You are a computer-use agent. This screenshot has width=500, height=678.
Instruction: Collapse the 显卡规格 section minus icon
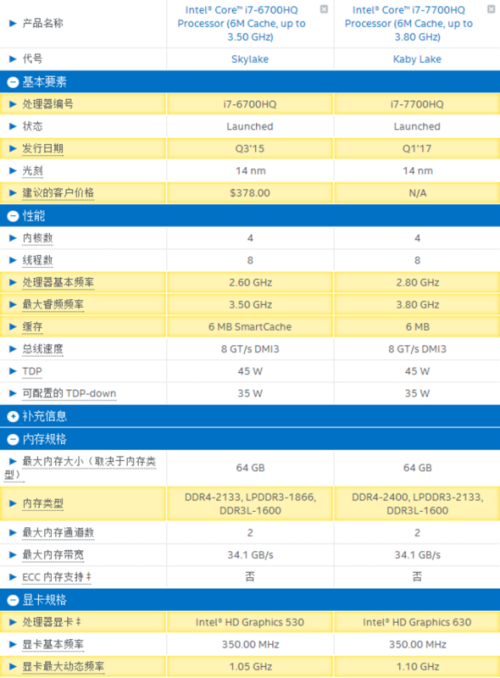pos(13,600)
